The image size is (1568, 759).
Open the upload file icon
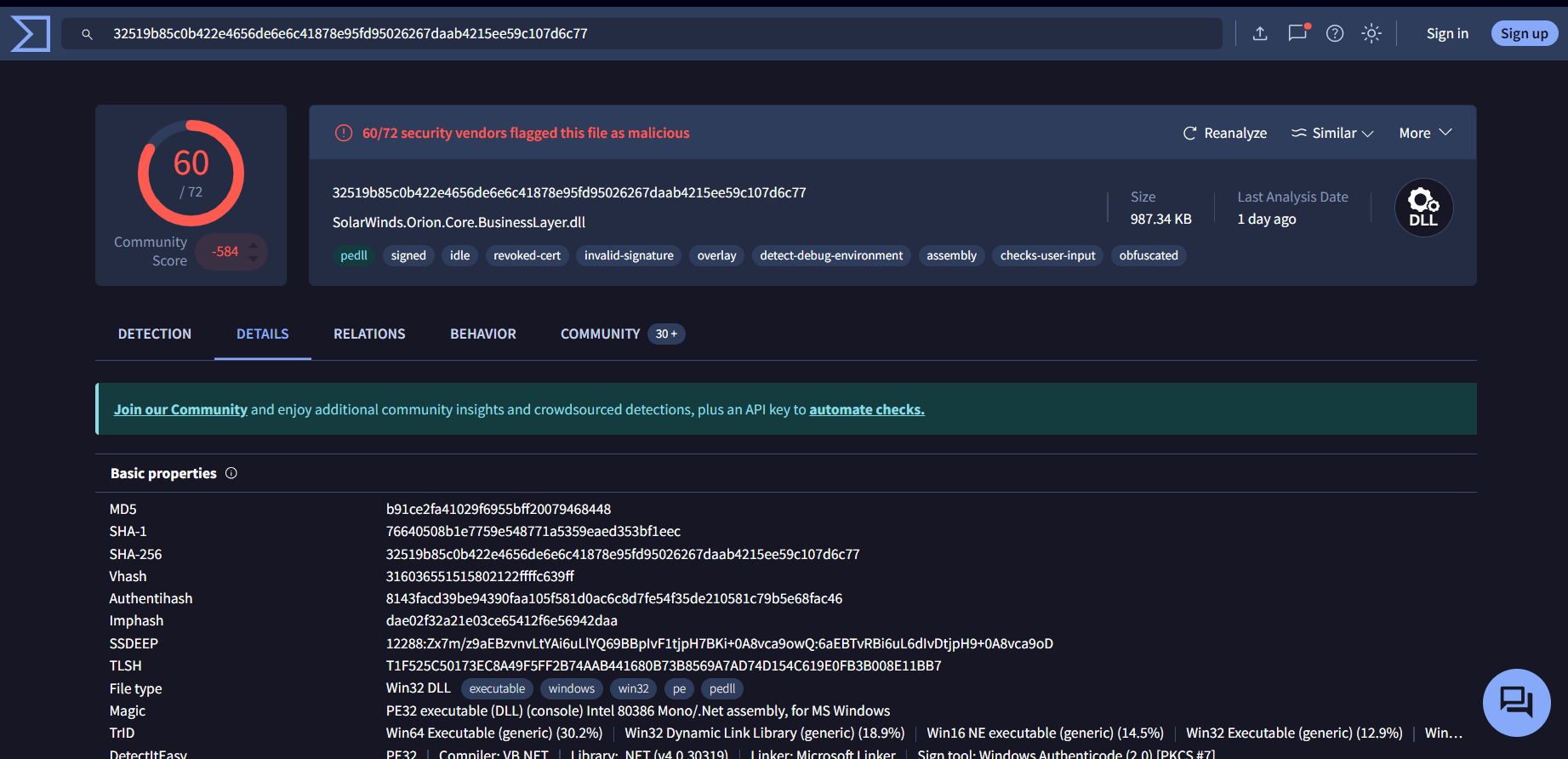click(1260, 33)
